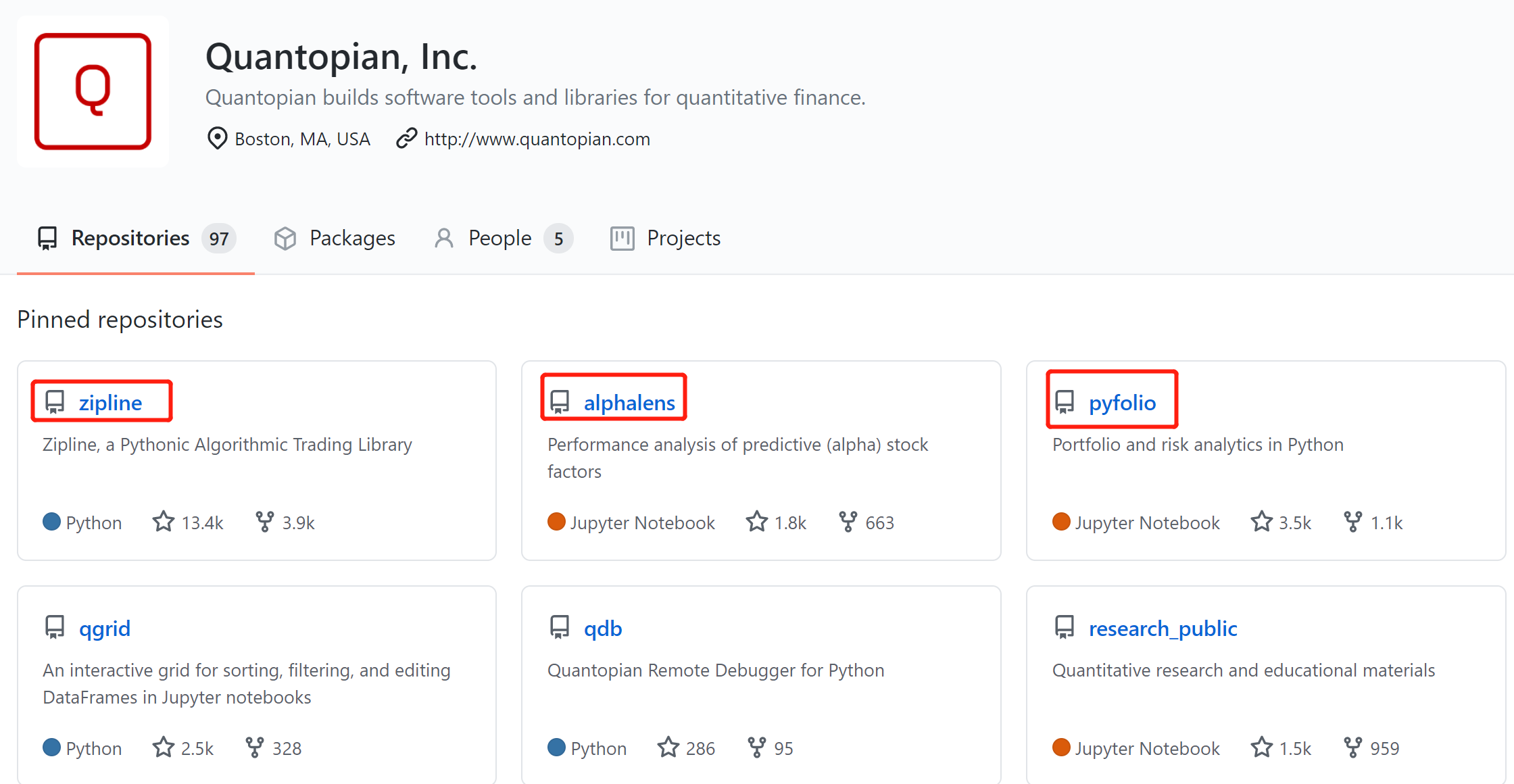Screen dimensions: 1514x784
Task: Click qgrid star count icon
Action: point(163,748)
